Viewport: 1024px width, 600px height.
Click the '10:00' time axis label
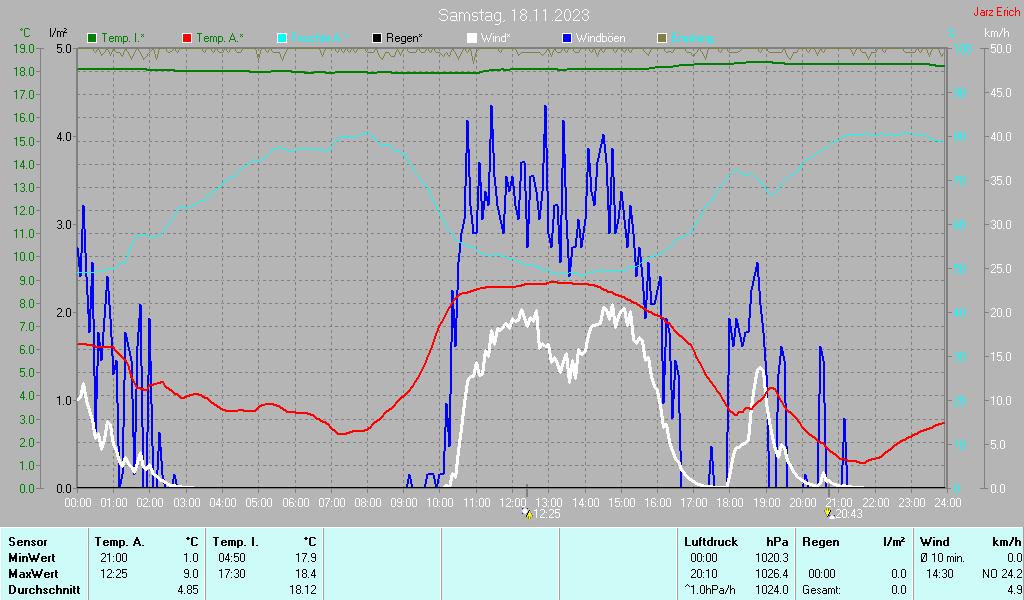tap(440, 503)
